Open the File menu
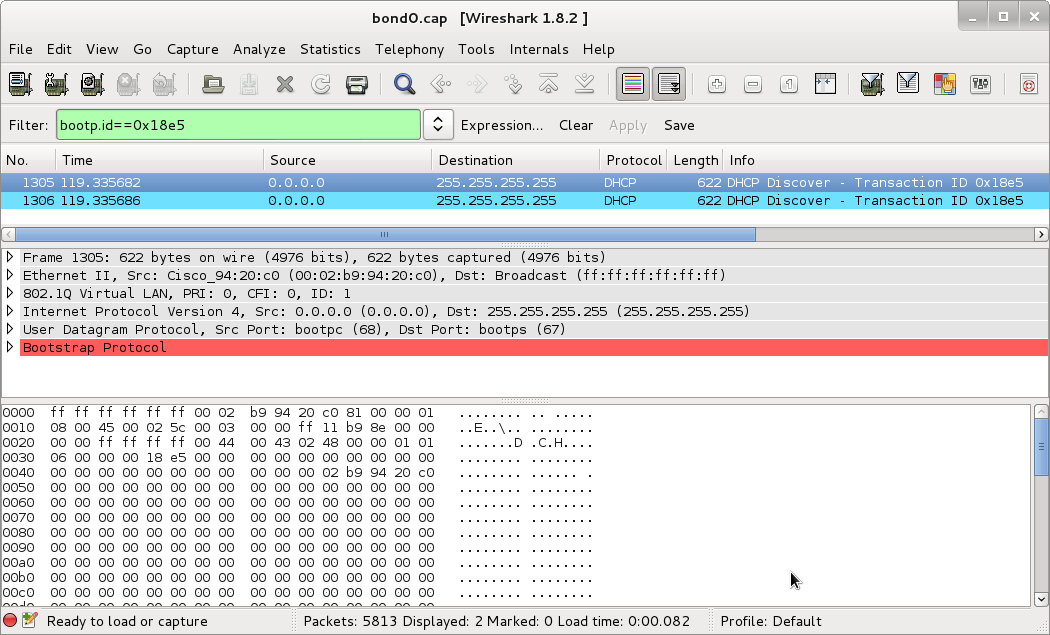Screen dimensions: 1050x635 tap(20, 49)
